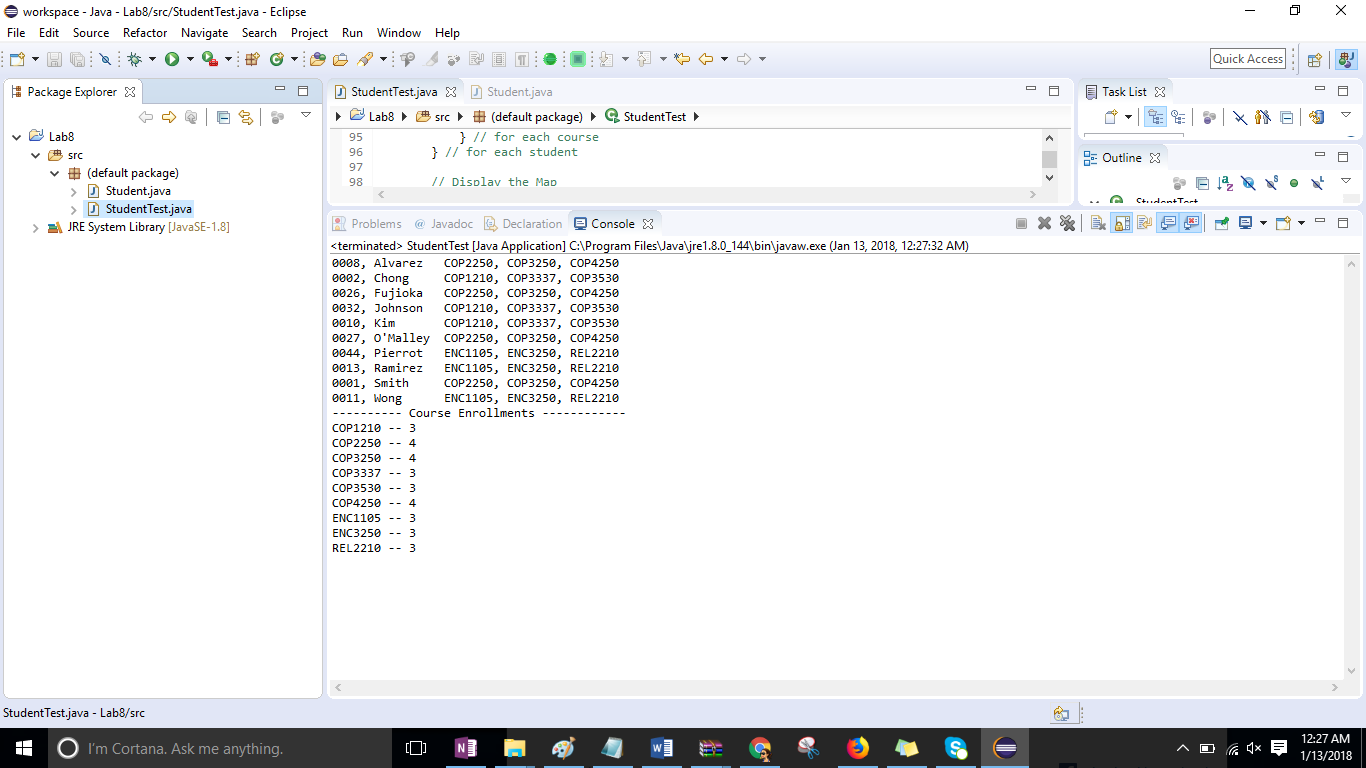Click the Debug bug icon in toolbar
This screenshot has width=1366, height=768.
click(x=135, y=59)
